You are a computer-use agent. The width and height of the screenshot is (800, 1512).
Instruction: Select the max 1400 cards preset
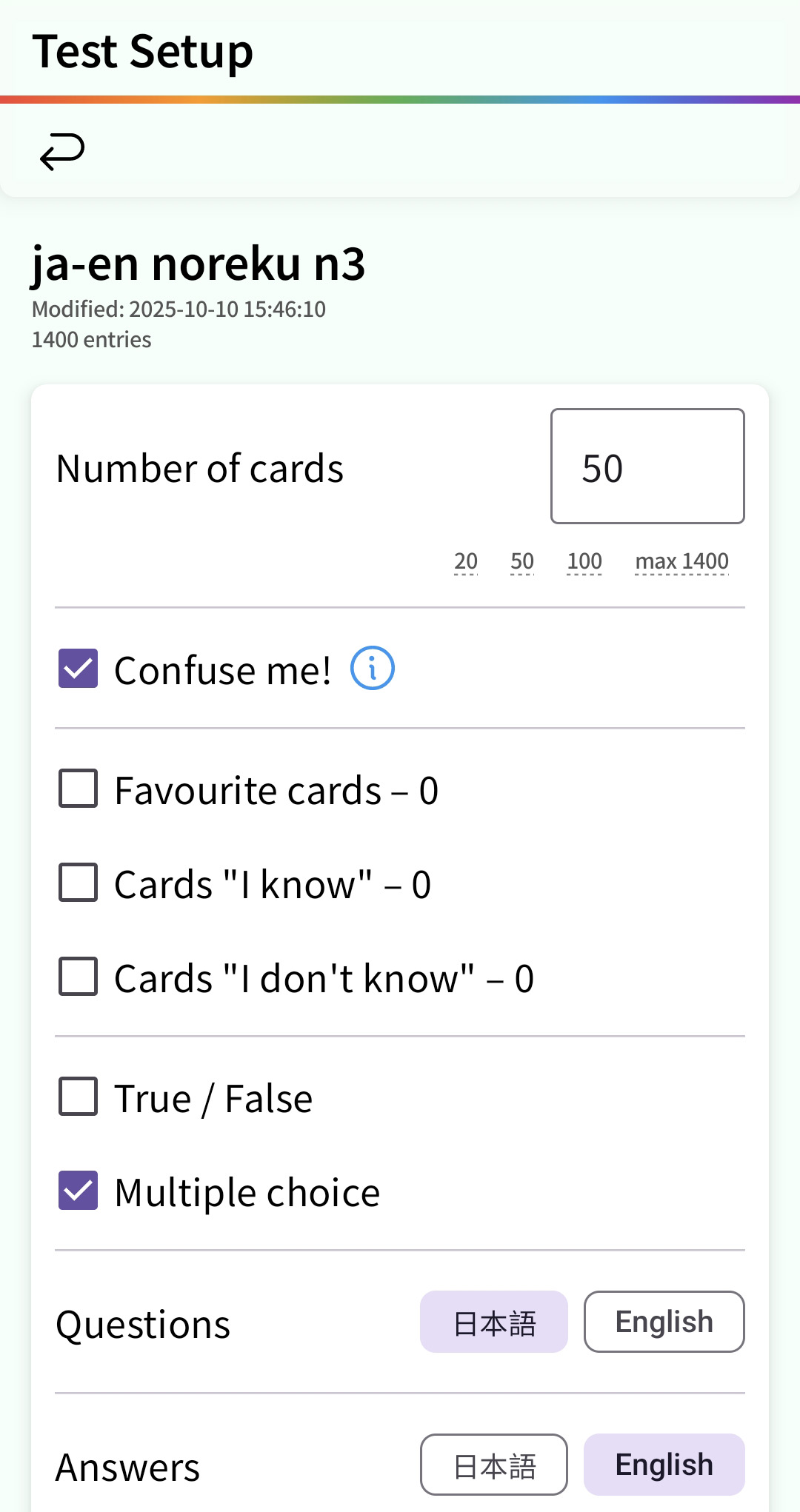click(x=681, y=561)
